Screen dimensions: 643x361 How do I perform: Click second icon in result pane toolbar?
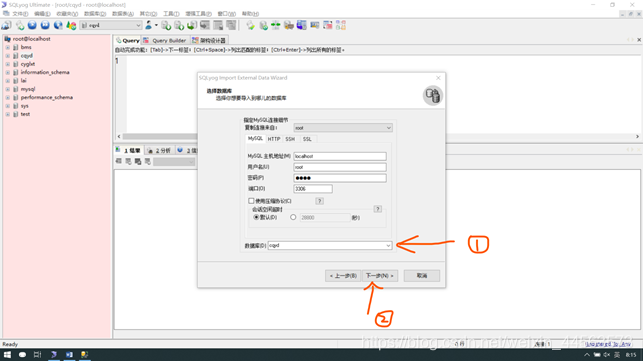[x=128, y=161]
